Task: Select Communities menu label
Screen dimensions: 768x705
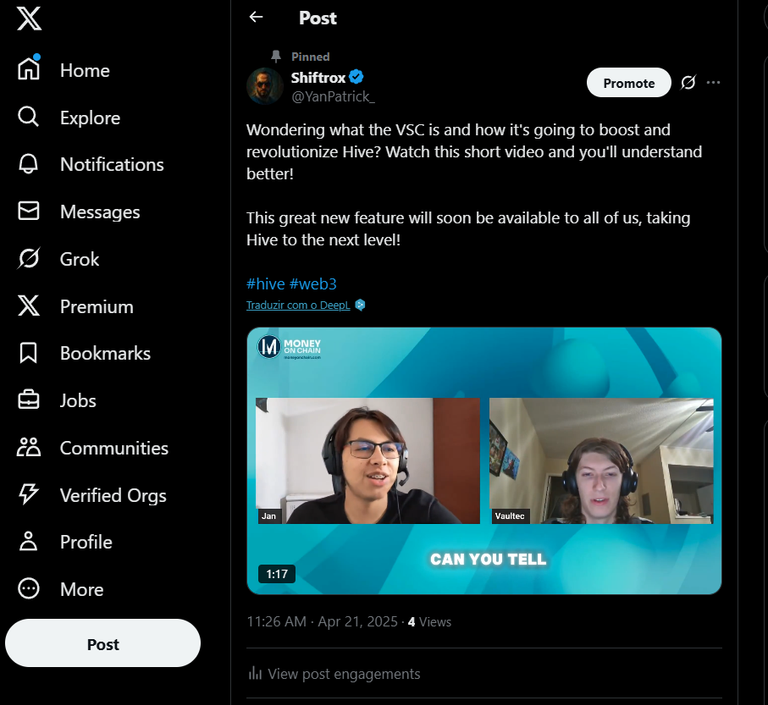Action: 114,448
